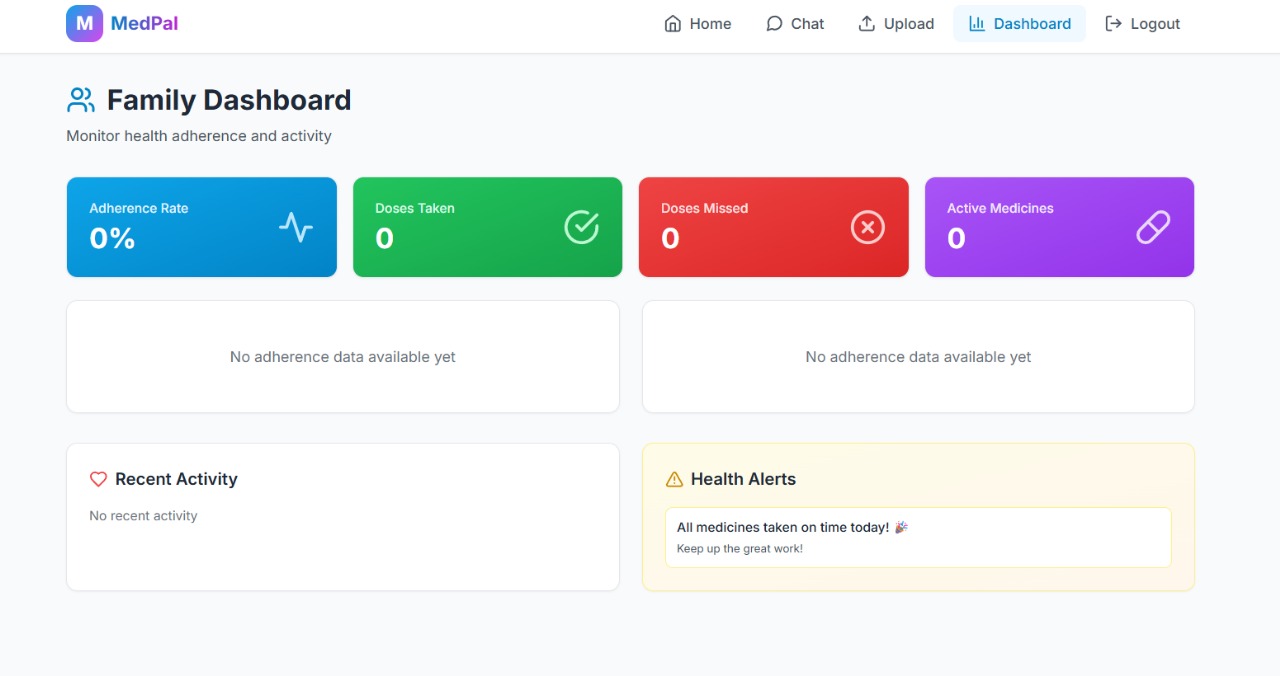Click the party popper emoji in alert
The height and width of the screenshot is (676, 1280).
901,527
